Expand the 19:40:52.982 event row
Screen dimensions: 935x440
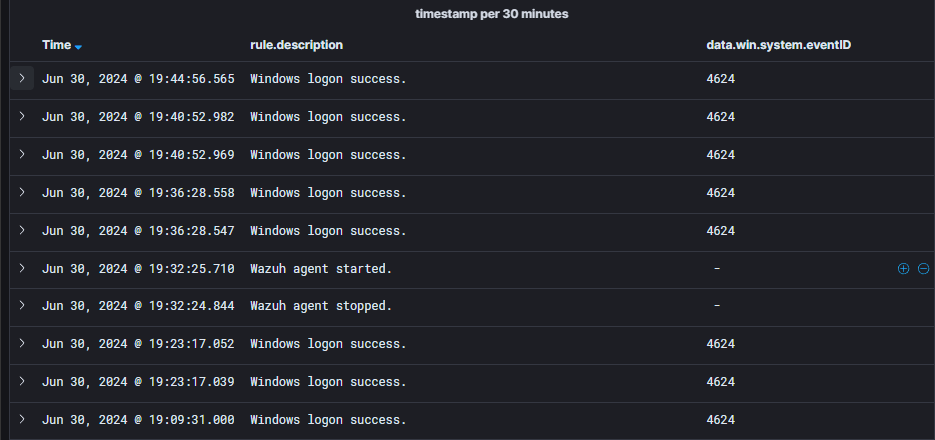[x=22, y=117]
